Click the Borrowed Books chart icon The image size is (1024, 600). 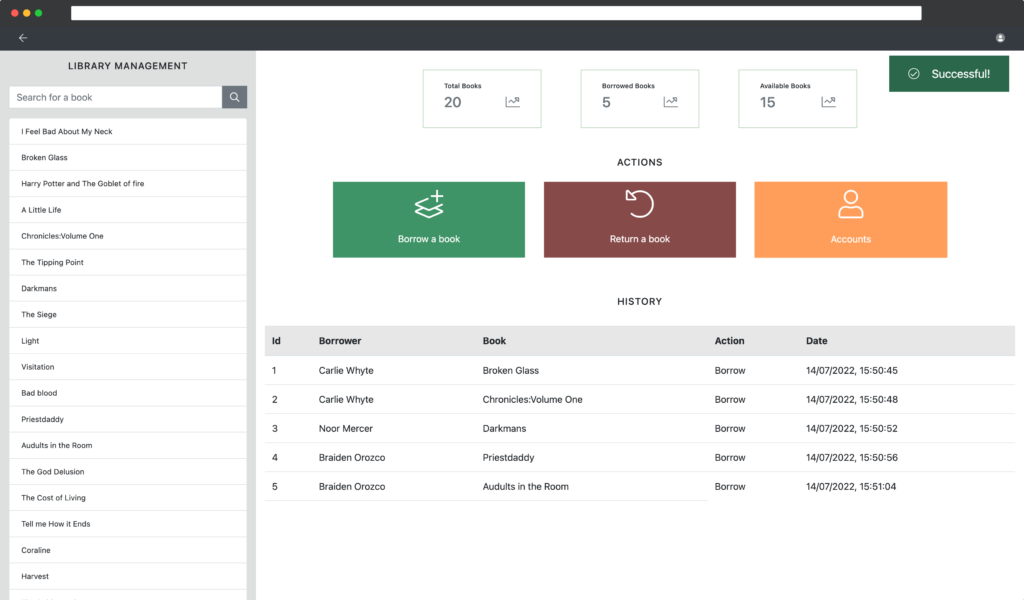coord(670,102)
